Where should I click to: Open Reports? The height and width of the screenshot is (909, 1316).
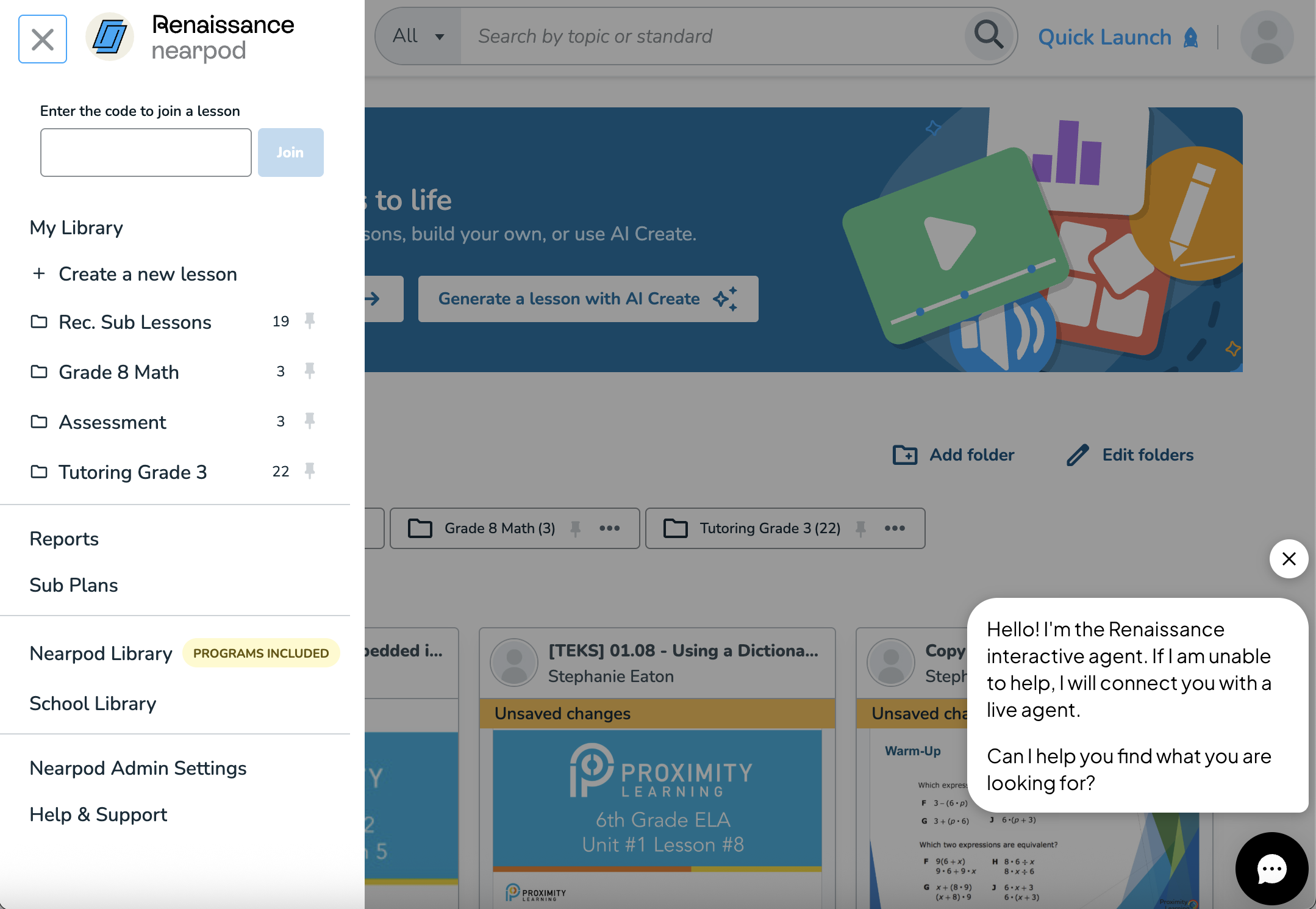pos(64,539)
